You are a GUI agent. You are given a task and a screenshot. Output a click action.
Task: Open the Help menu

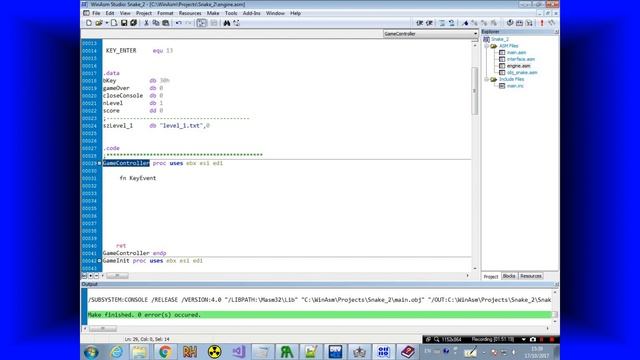296,13
